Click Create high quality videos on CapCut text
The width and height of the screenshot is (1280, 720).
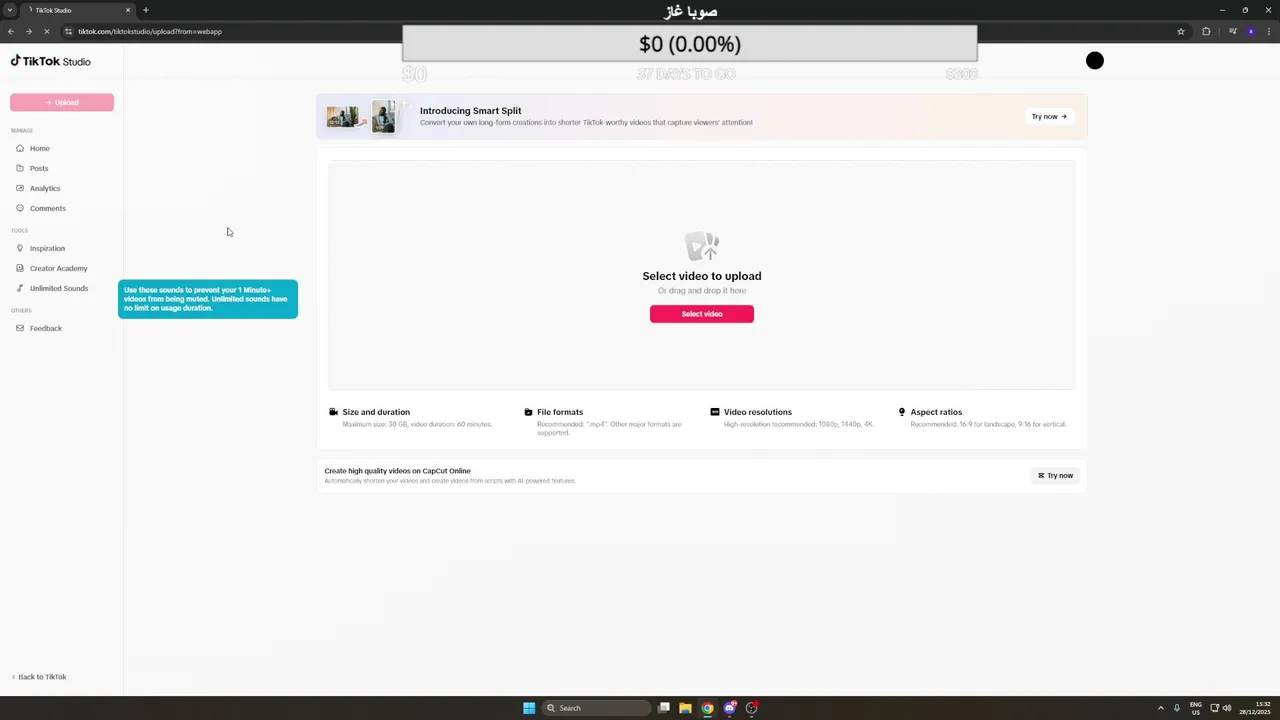click(397, 471)
